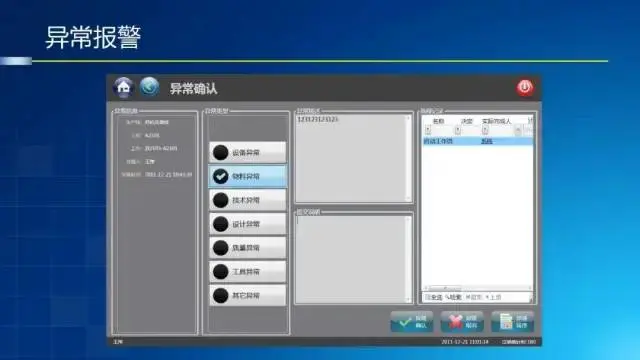Sort grid by 实际完成人 column header
The height and width of the screenshot is (360, 640).
click(496, 121)
